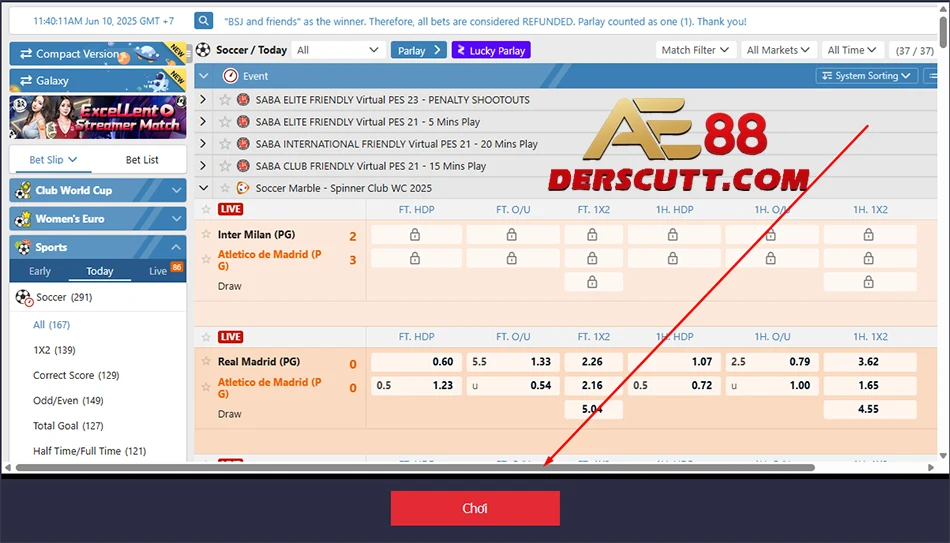
Task: Favorite the PES 21 15 Mins Play league
Action: click(x=225, y=165)
